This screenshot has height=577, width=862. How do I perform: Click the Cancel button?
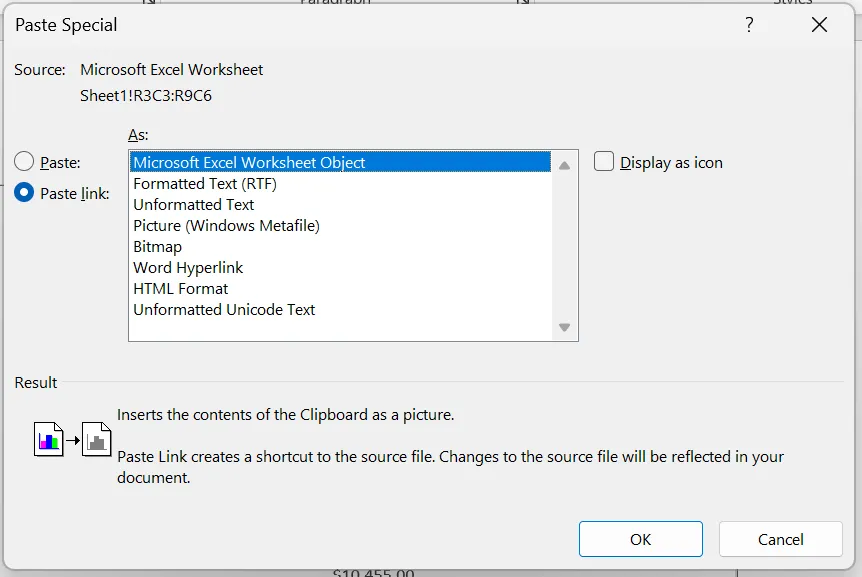(780, 539)
